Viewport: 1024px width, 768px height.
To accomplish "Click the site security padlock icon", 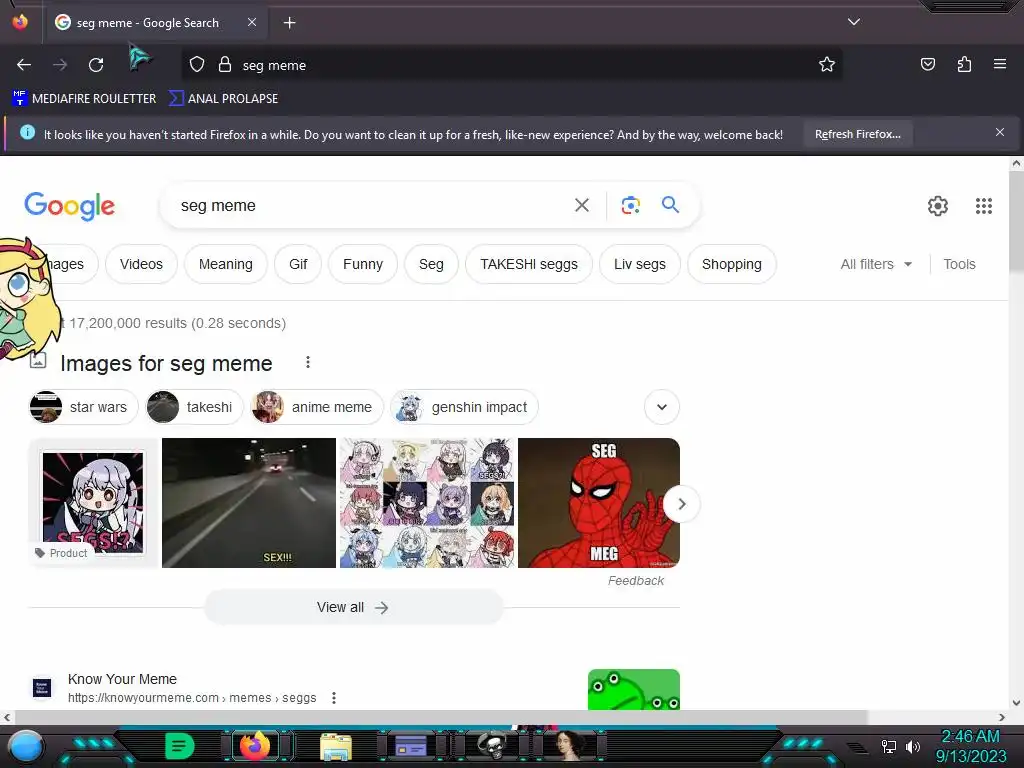I will tap(225, 65).
